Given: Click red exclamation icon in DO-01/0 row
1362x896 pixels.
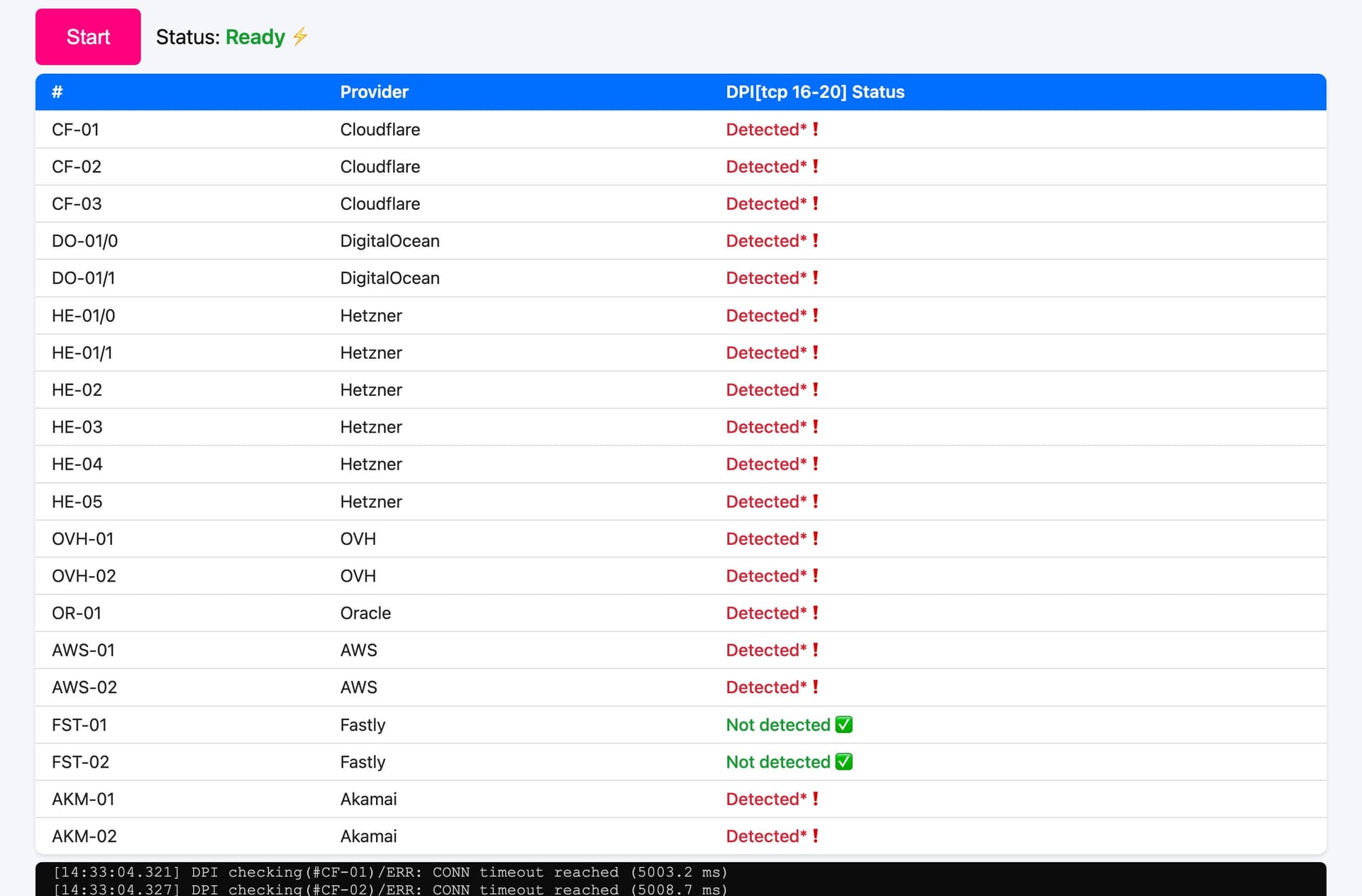Looking at the screenshot, I should 816,240.
